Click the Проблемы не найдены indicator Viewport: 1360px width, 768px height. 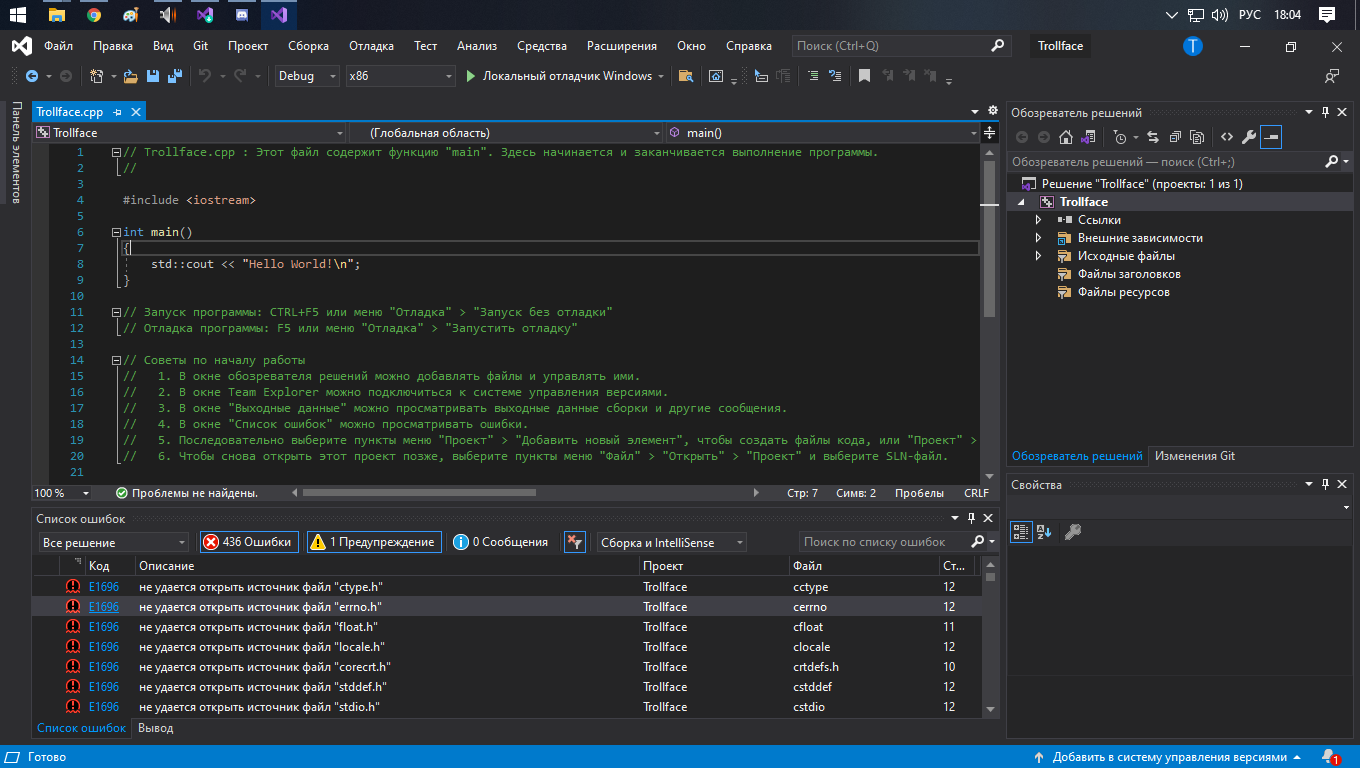pyautogui.click(x=187, y=493)
